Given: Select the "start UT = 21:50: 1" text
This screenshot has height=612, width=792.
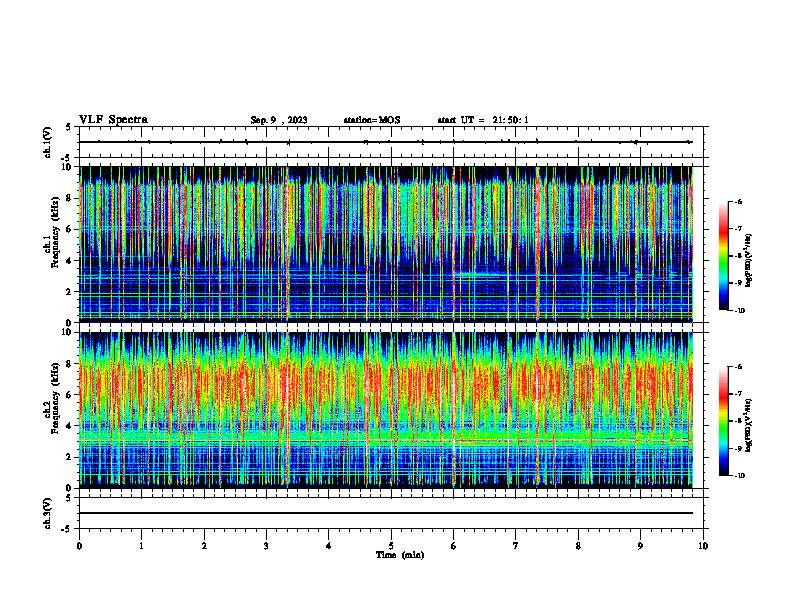Looking at the screenshot, I should [x=483, y=120].
